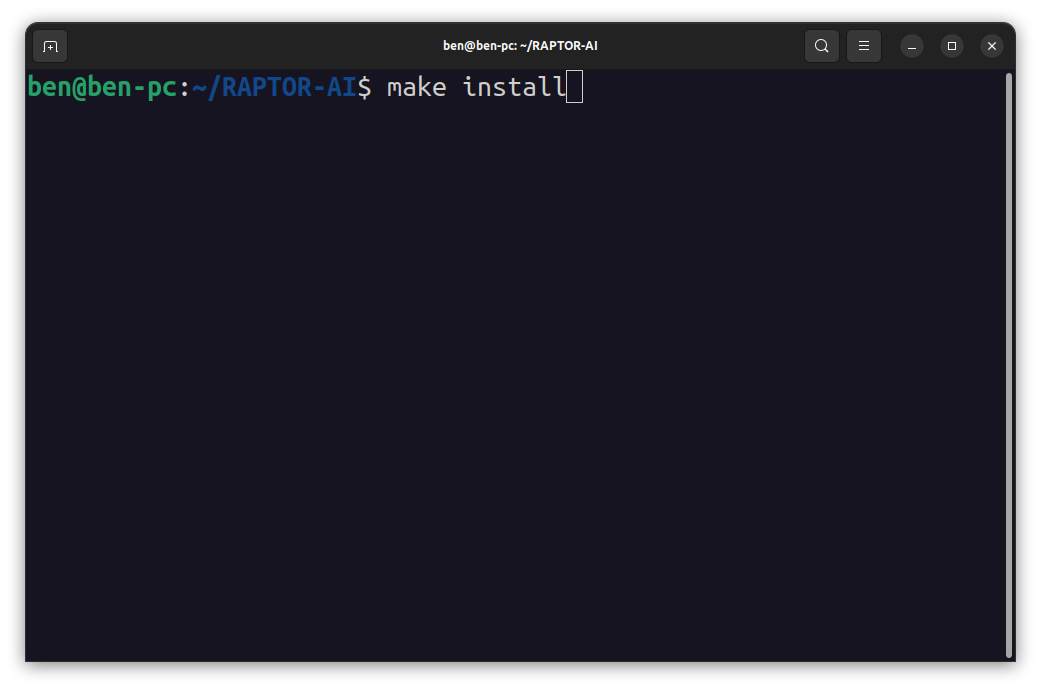Image resolution: width=1041 pixels, height=690 pixels.
Task: Close the terminal window
Action: 991,46
